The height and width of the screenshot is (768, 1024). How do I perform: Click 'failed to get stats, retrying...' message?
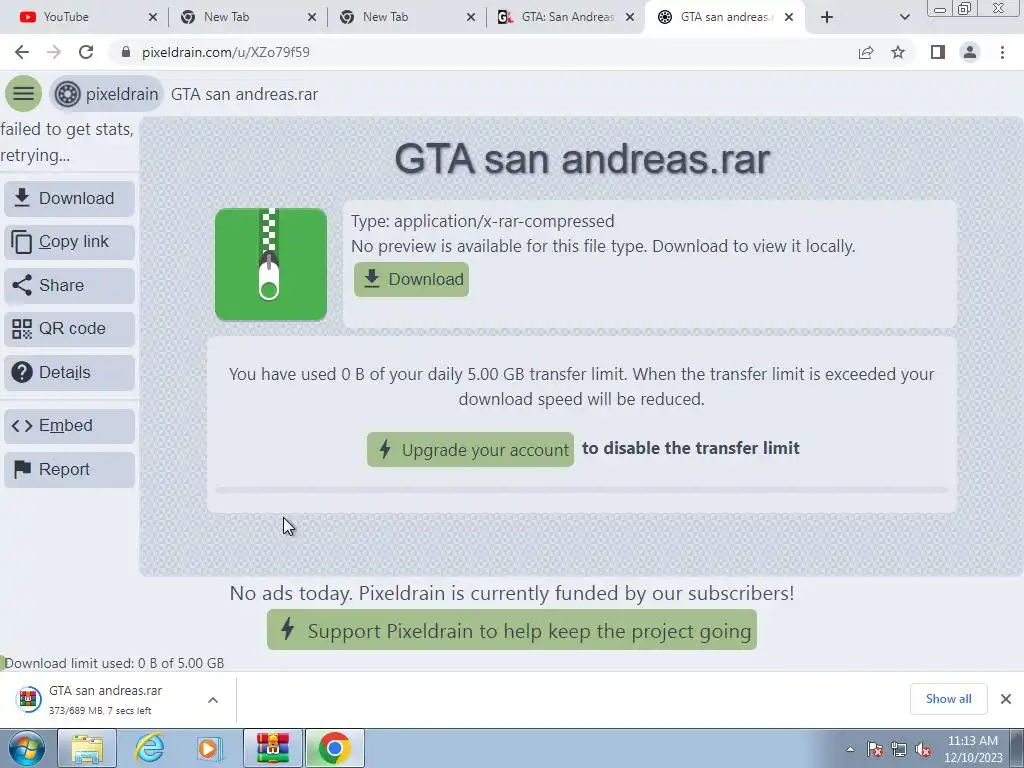click(x=67, y=142)
